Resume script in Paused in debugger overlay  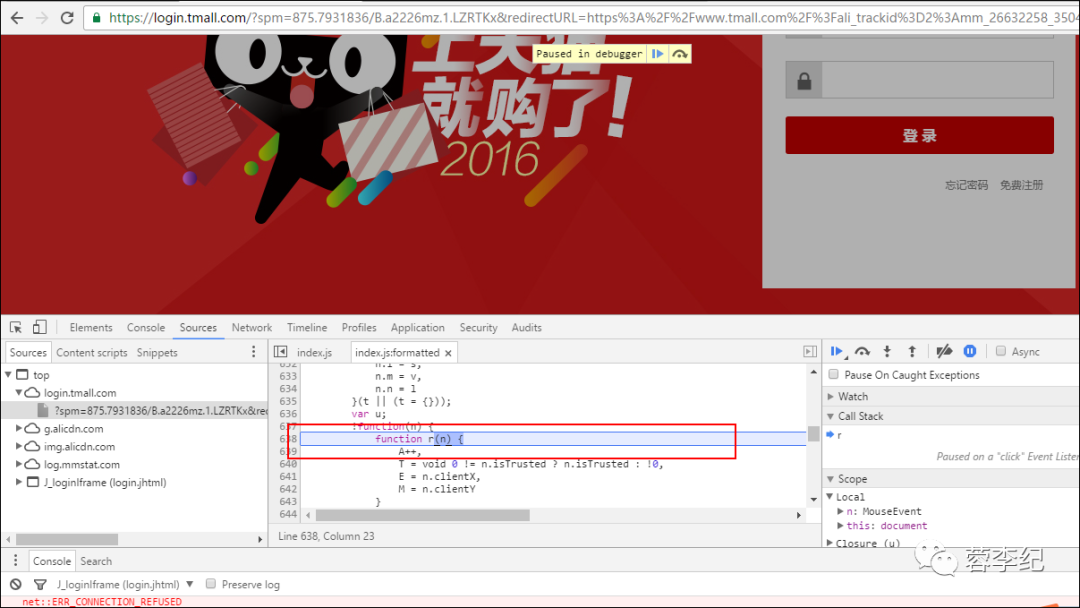[x=658, y=54]
